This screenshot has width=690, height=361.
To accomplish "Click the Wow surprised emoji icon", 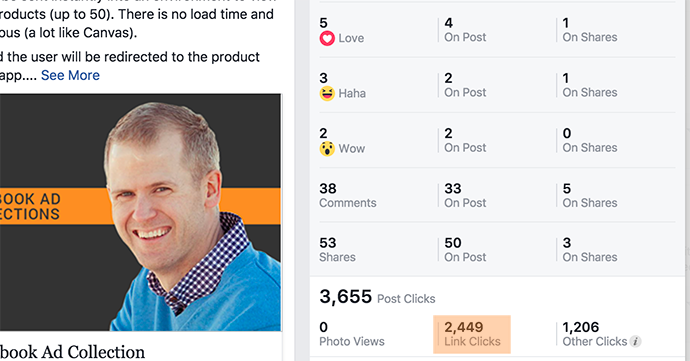I will click(327, 149).
